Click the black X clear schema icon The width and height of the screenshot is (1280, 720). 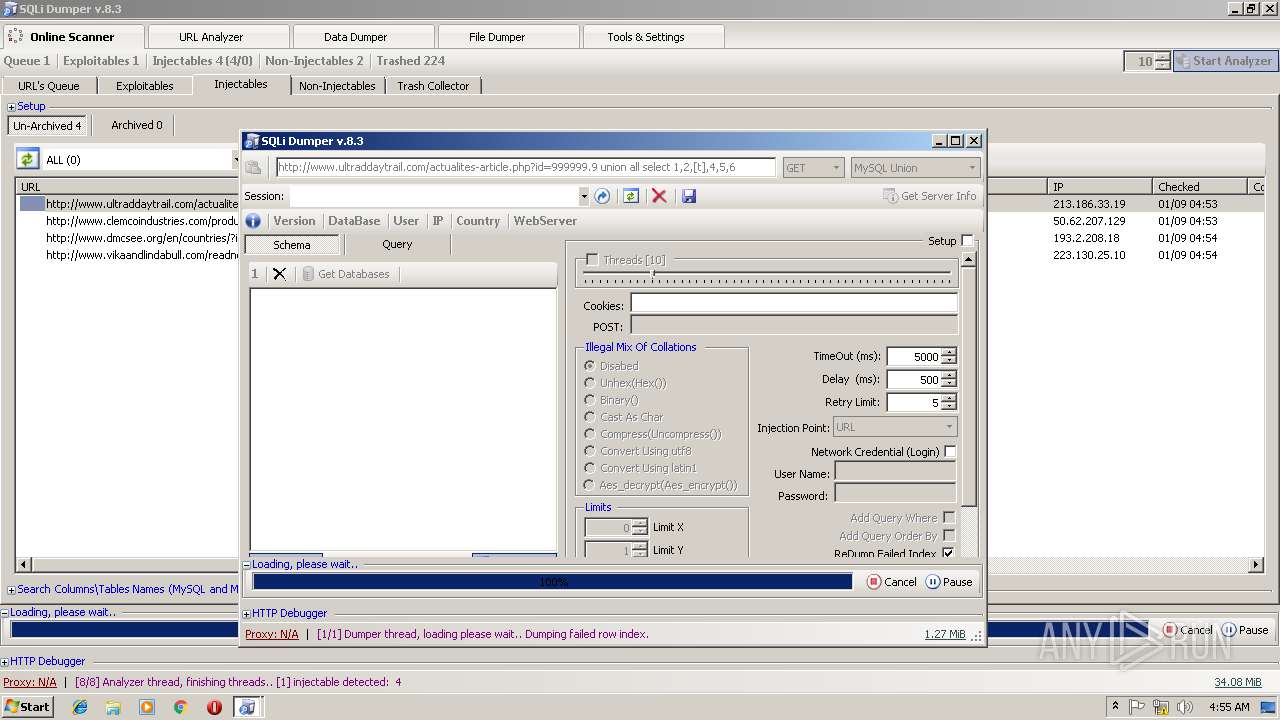tap(279, 274)
